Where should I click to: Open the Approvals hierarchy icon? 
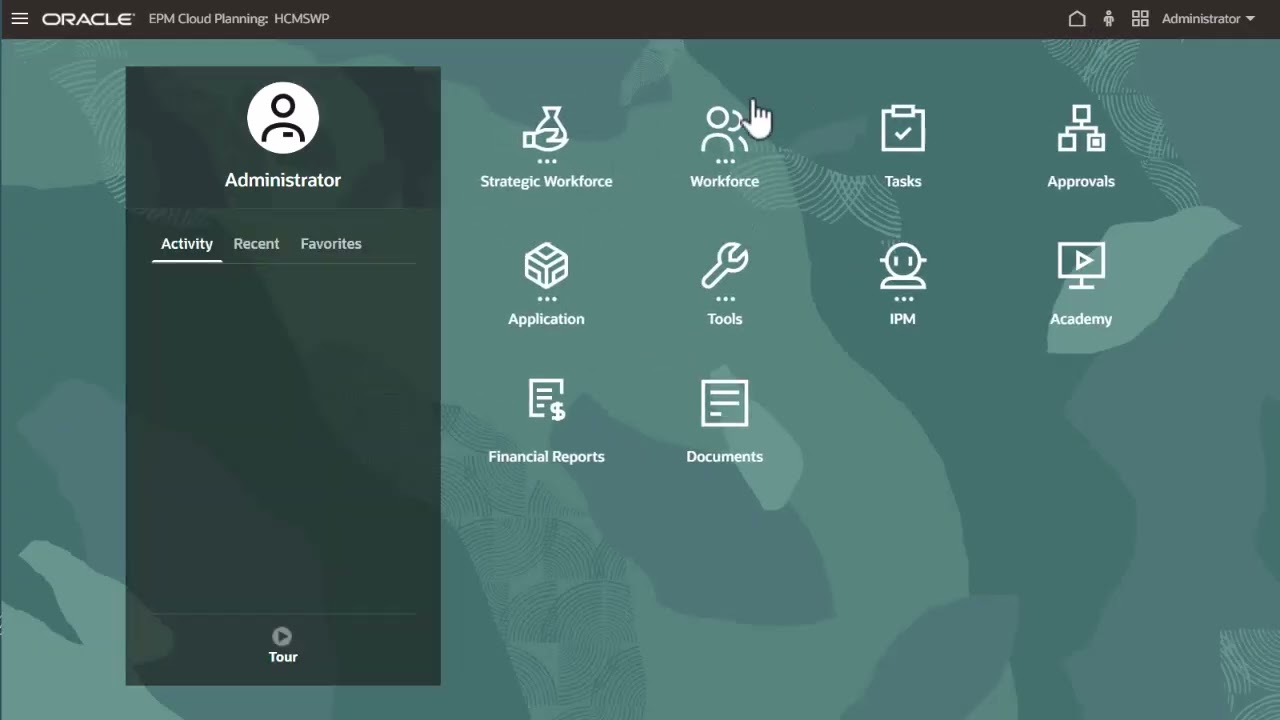pos(1081,129)
